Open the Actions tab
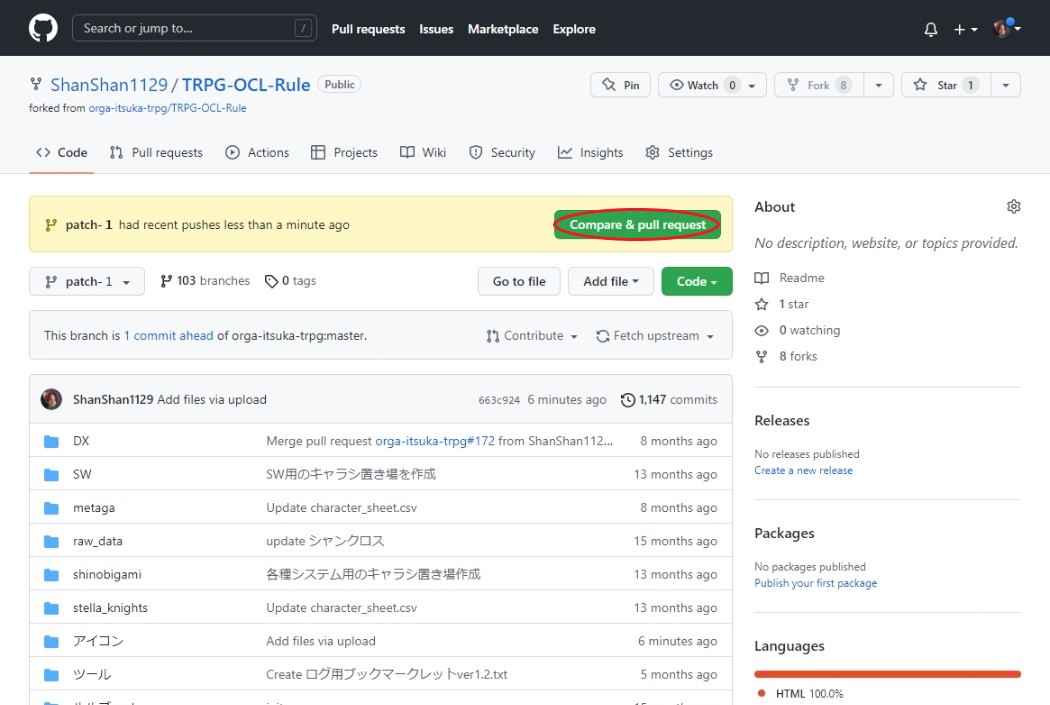Image resolution: width=1050 pixels, height=705 pixels. pos(257,153)
